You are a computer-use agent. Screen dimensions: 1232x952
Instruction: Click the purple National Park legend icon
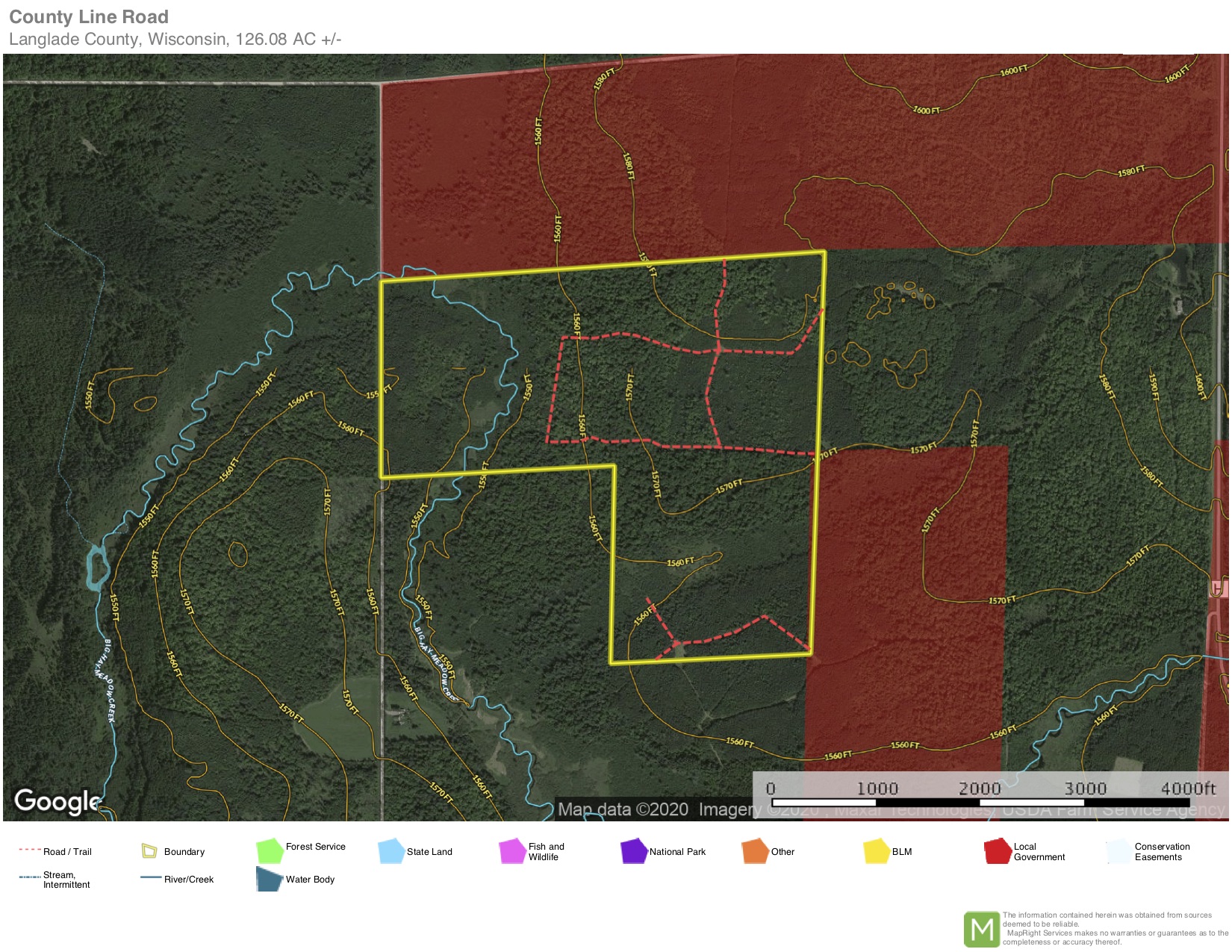click(633, 851)
